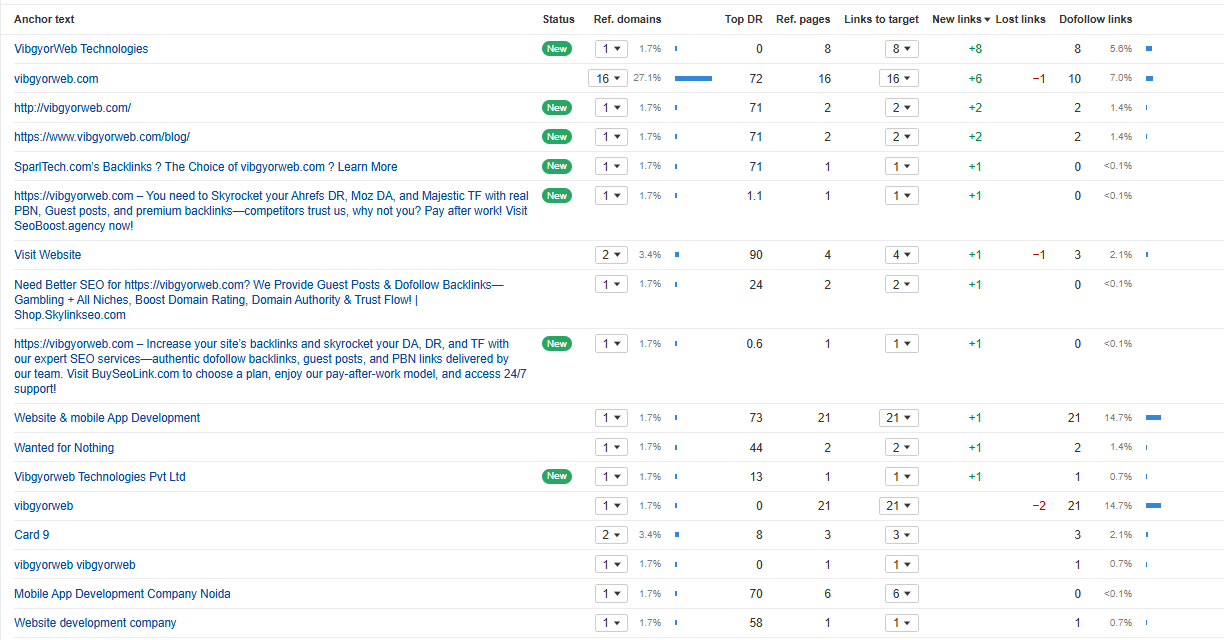Click the VibgyorWeb Technologies anchor text
This screenshot has width=1224, height=640.
[x=81, y=49]
